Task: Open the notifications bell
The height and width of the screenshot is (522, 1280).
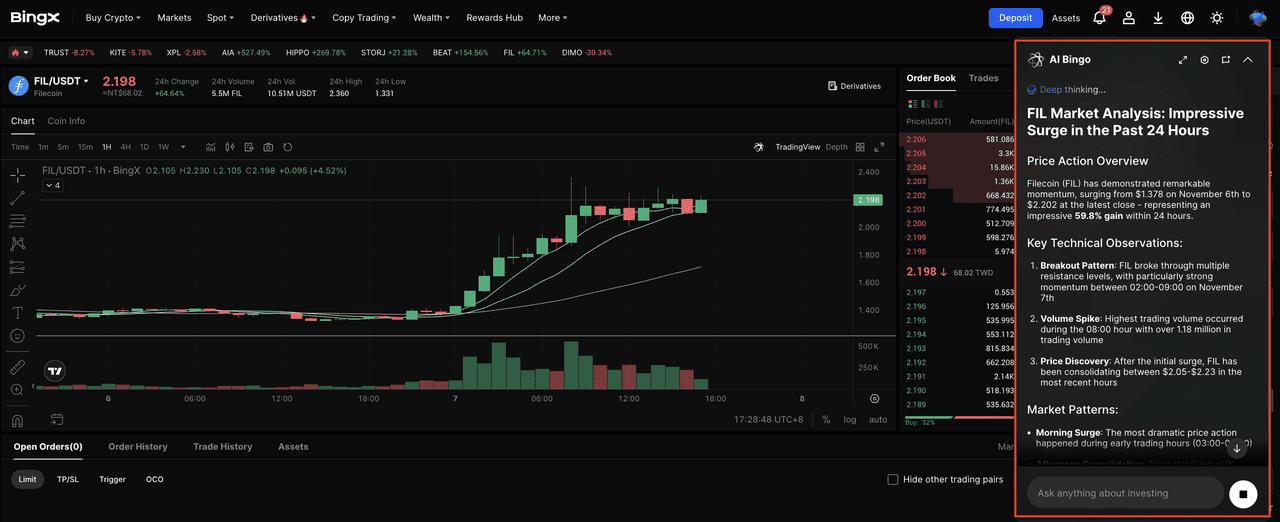Action: point(1100,18)
